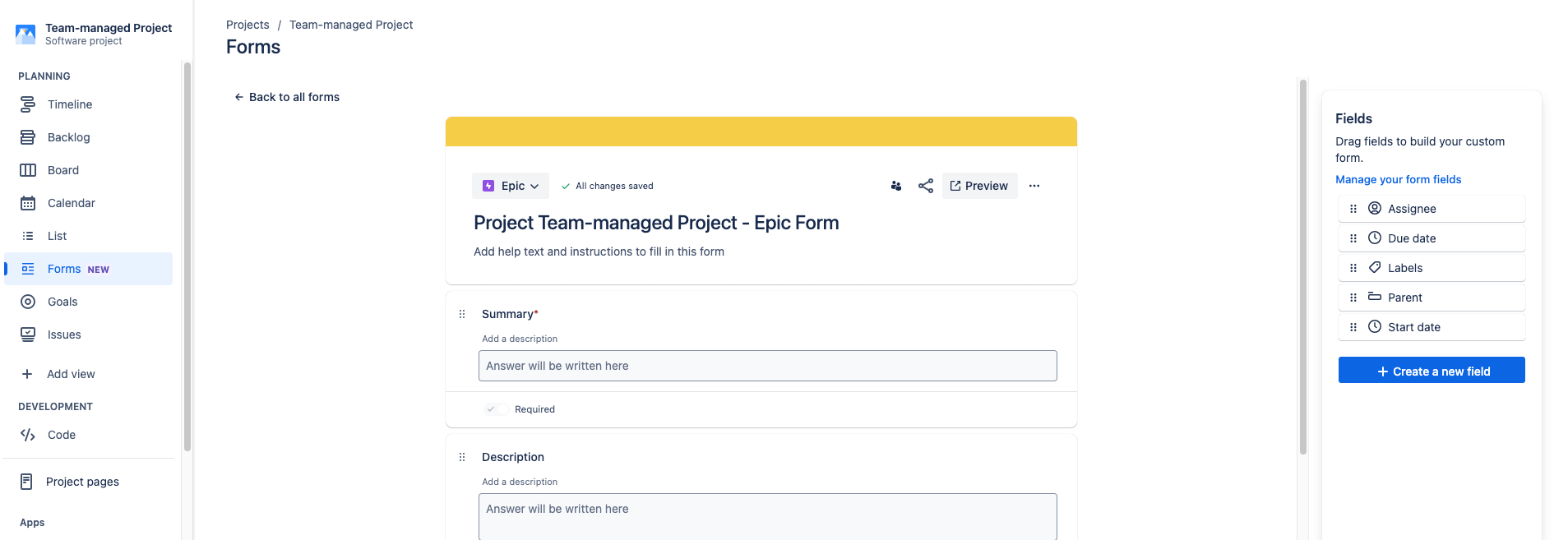The height and width of the screenshot is (540, 1568).
Task: Click the Create a new field button
Action: click(1432, 372)
